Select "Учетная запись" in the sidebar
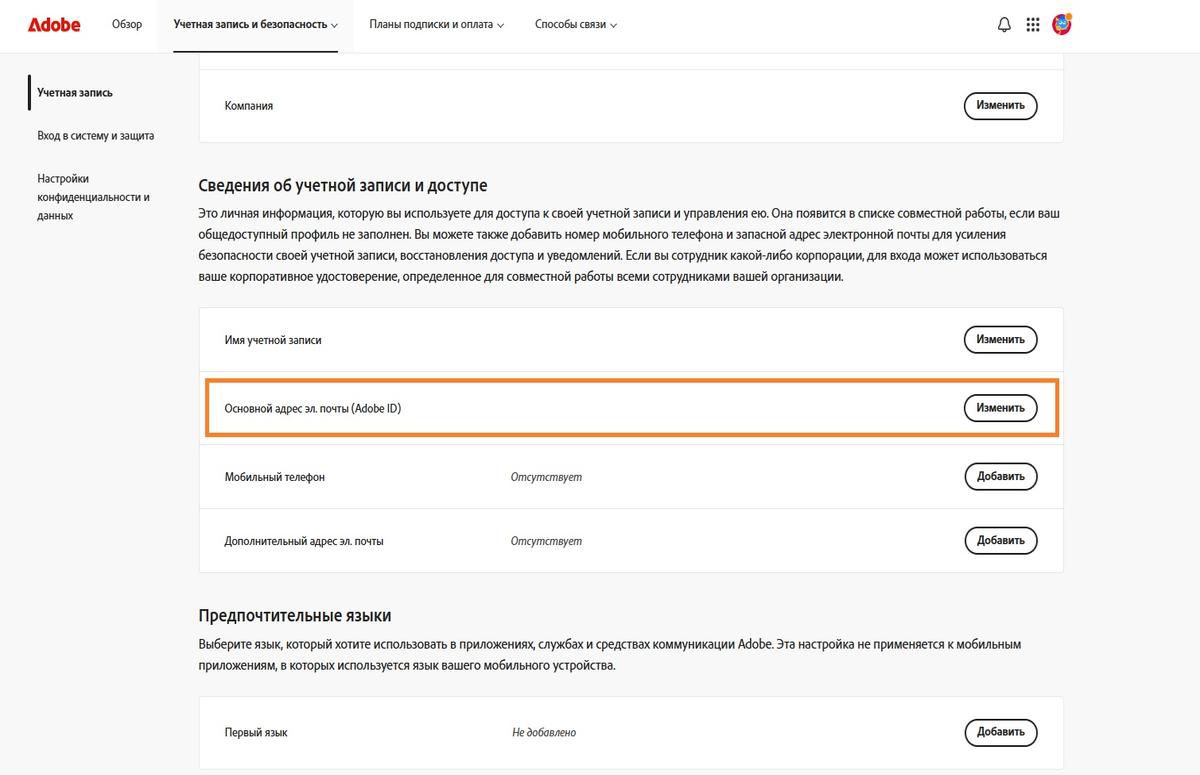Viewport: 1200px width, 775px height. (75, 93)
